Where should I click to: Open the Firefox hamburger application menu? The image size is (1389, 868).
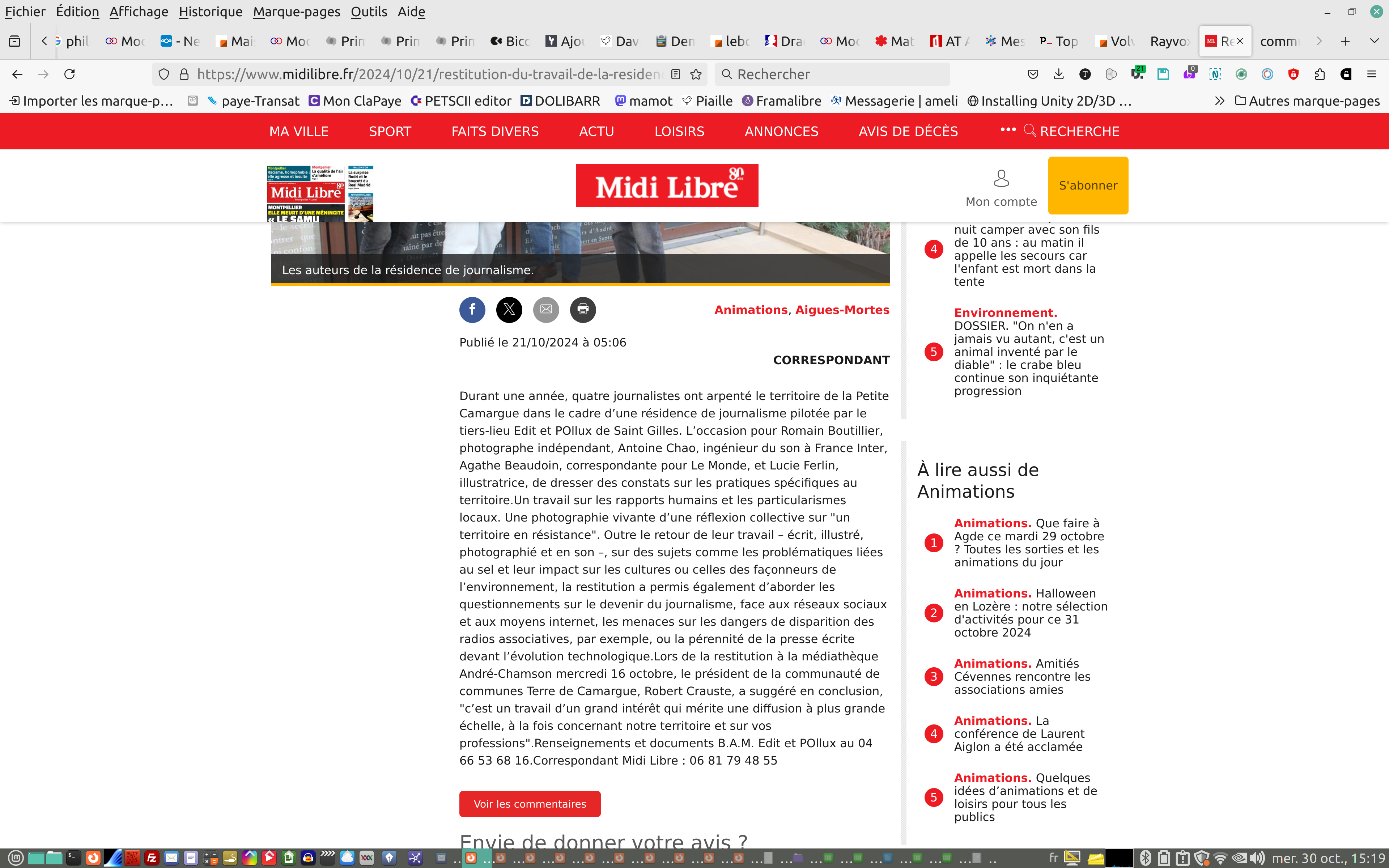1371,74
